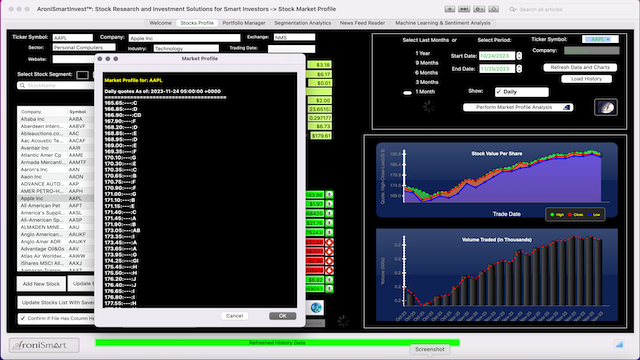The image size is (640, 360).
Task: Select the 3 Months period option
Action: pyautogui.click(x=427, y=82)
